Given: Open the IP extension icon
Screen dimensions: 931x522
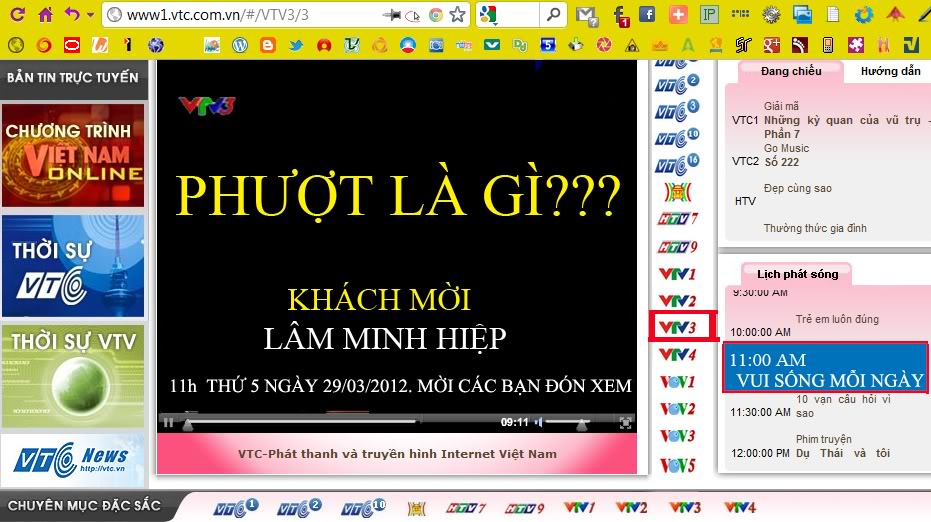Looking at the screenshot, I should pyautogui.click(x=708, y=14).
